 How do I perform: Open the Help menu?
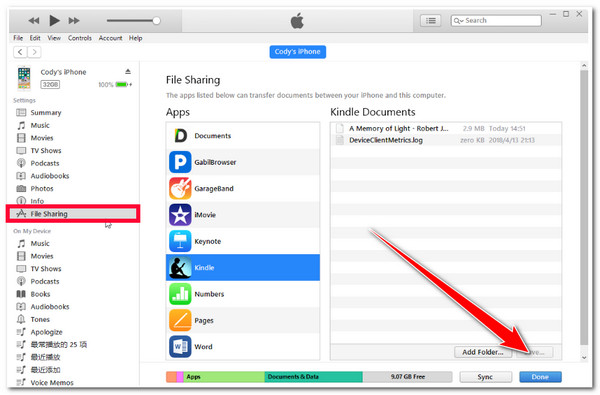point(135,38)
